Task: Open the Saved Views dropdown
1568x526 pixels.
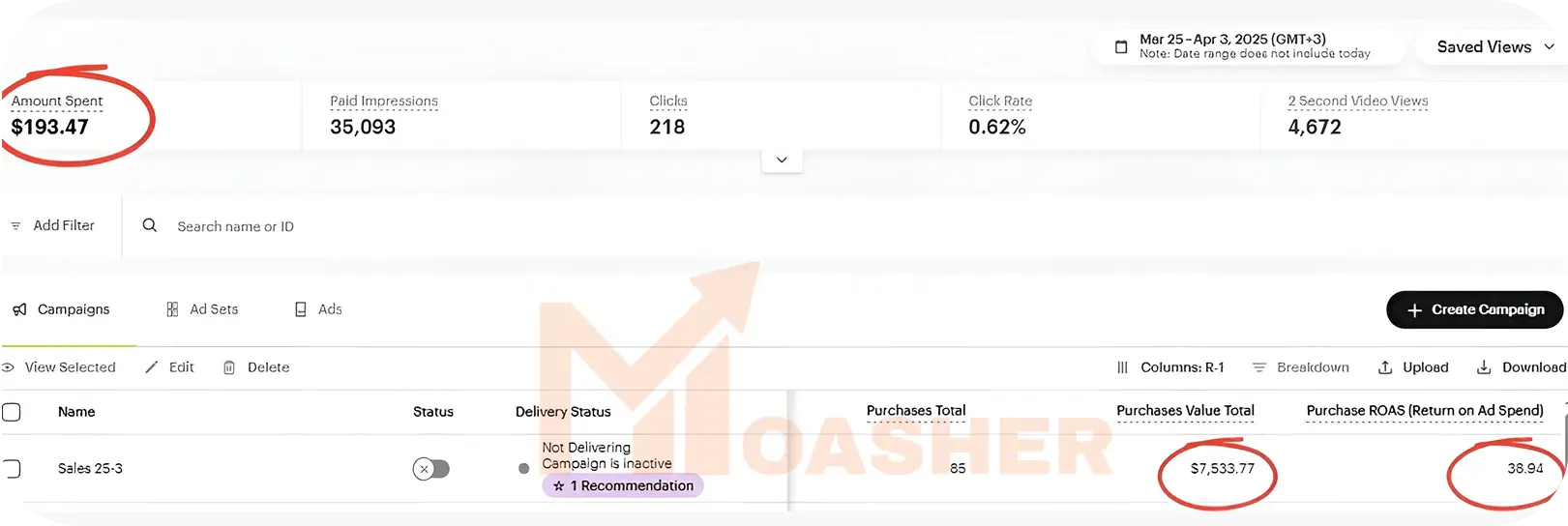Action: point(1494,46)
